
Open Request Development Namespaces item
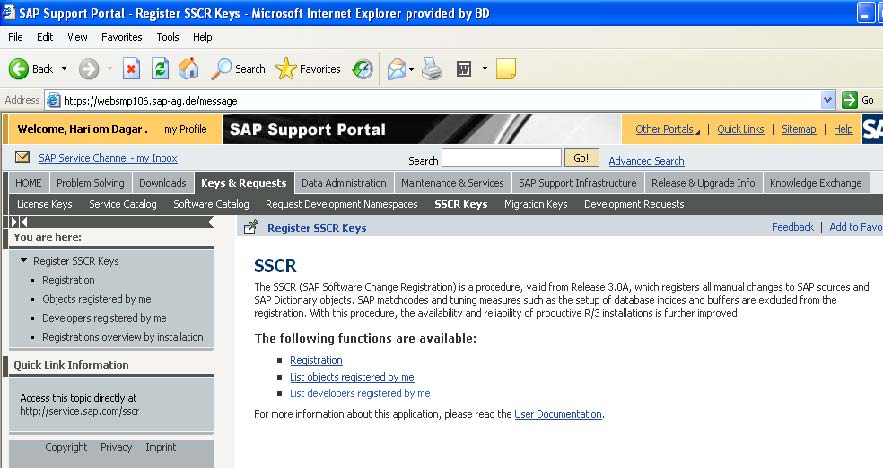[342, 204]
